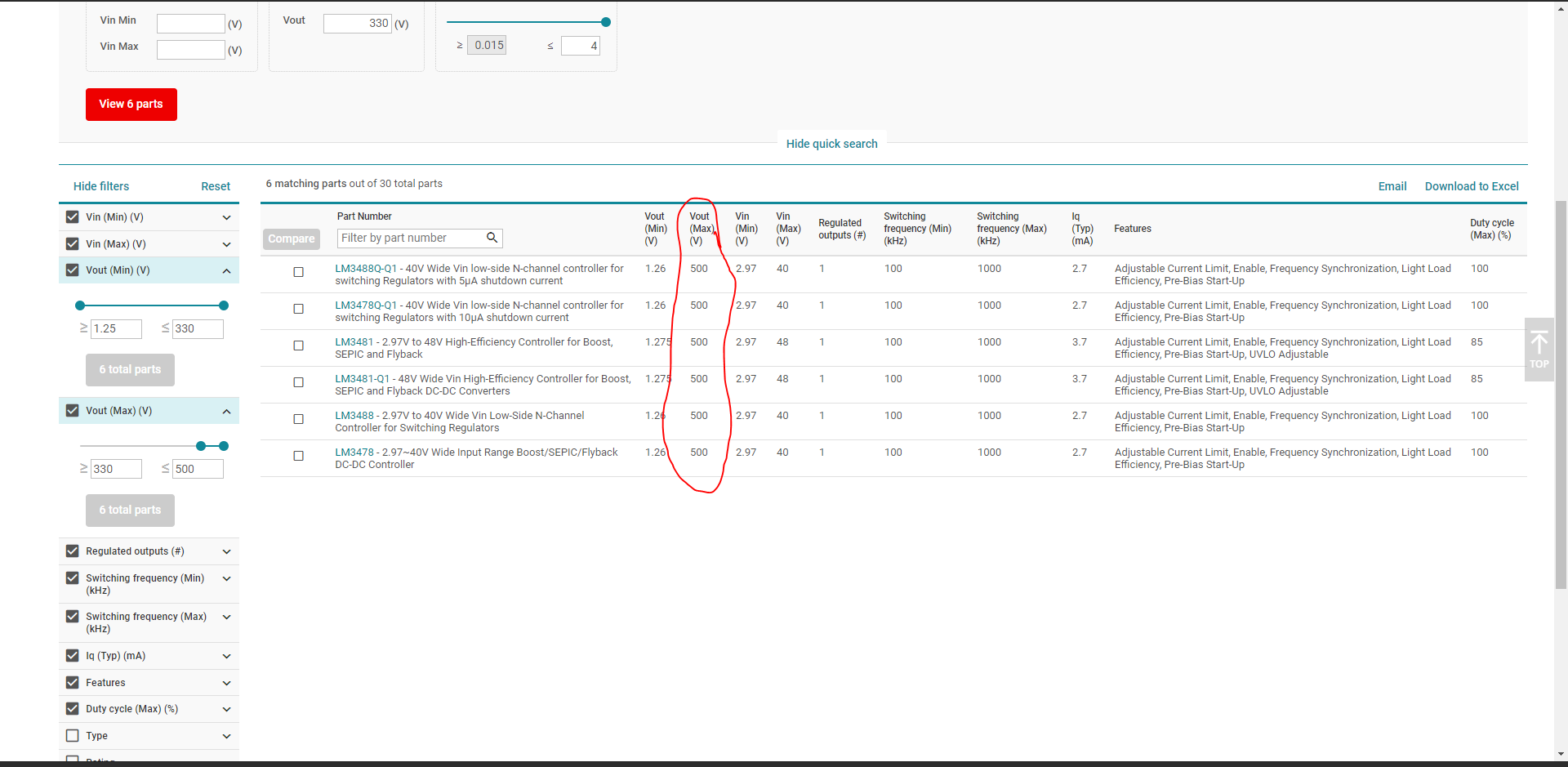Click the Vout 330 input field
Viewport: 1568px width, 767px height.
[358, 24]
